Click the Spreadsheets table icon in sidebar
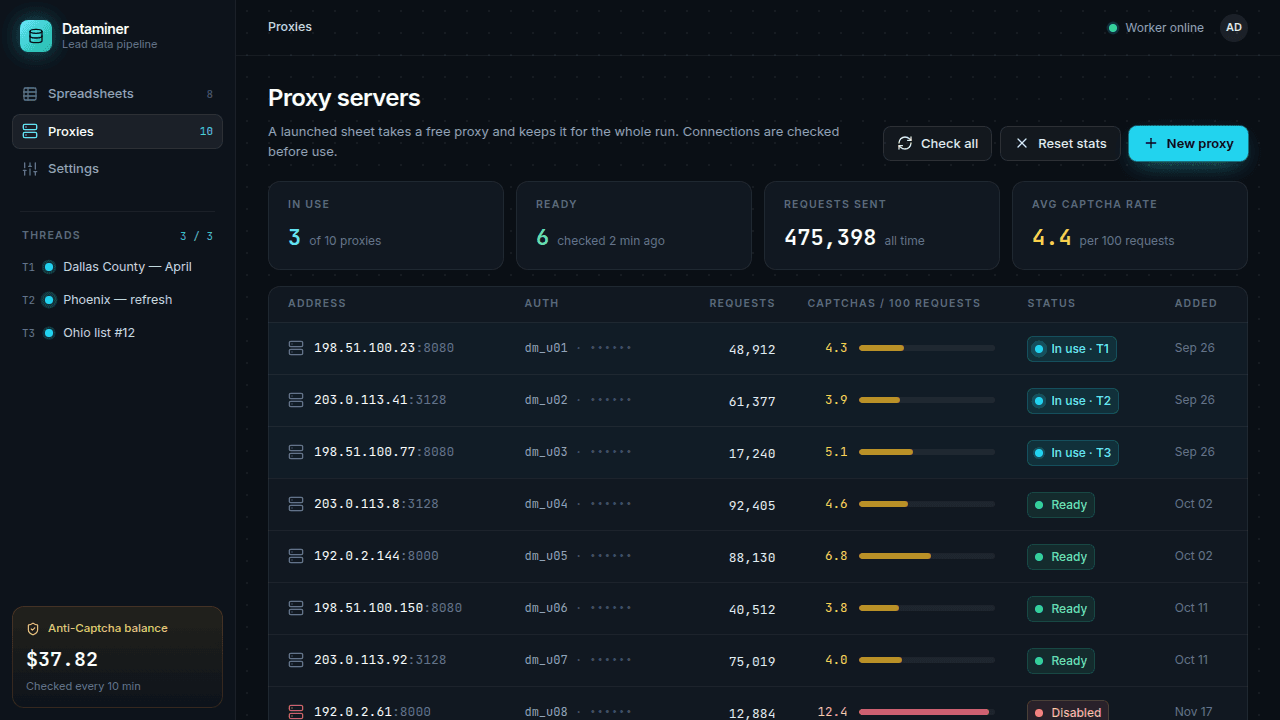1280x720 pixels. (x=30, y=94)
